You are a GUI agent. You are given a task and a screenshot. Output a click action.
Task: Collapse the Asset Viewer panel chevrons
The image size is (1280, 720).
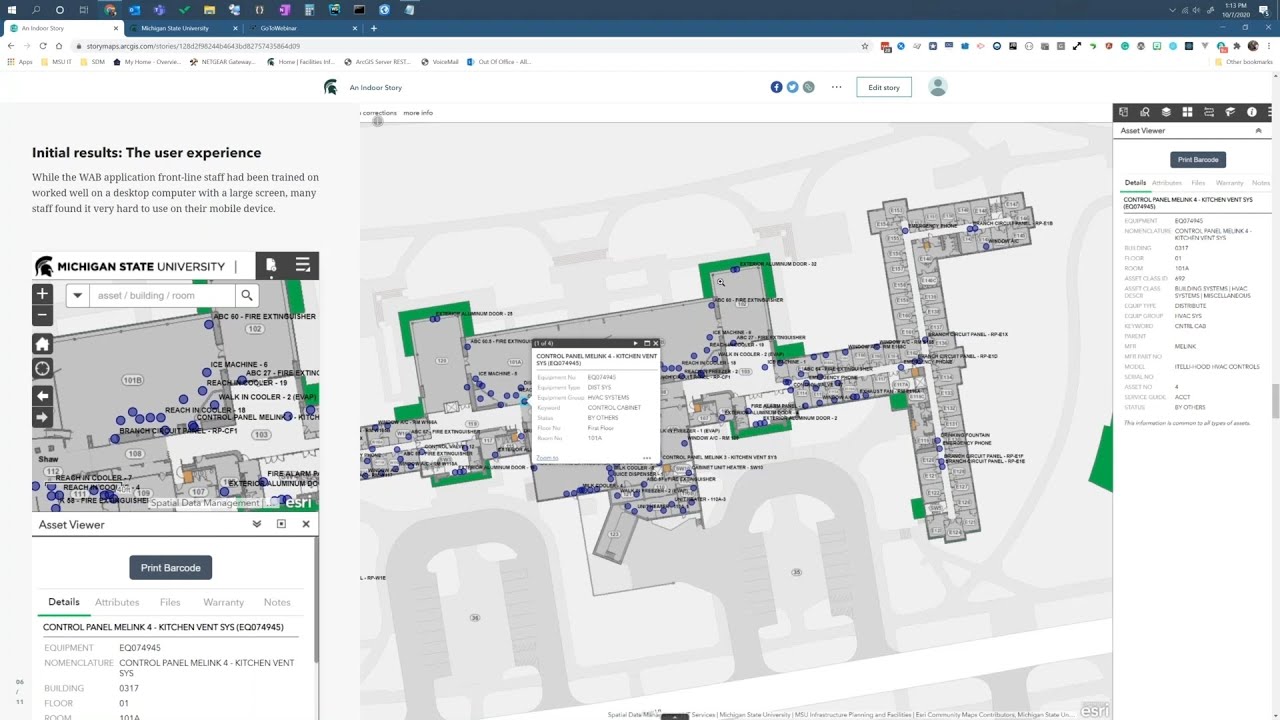tap(257, 524)
